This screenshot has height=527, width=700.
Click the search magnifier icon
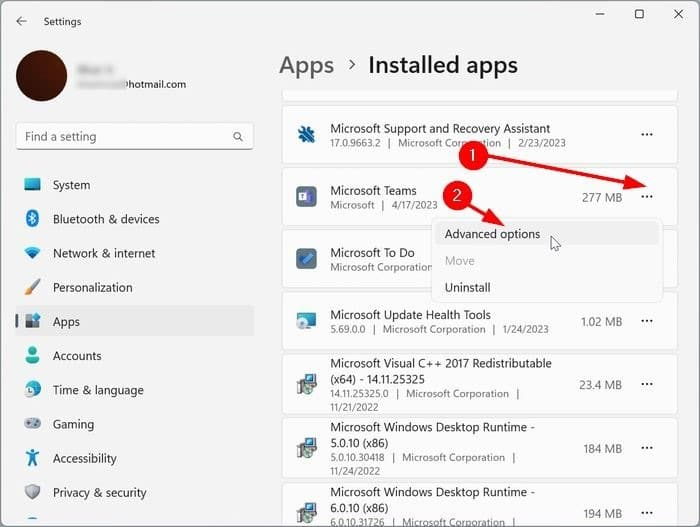238,137
